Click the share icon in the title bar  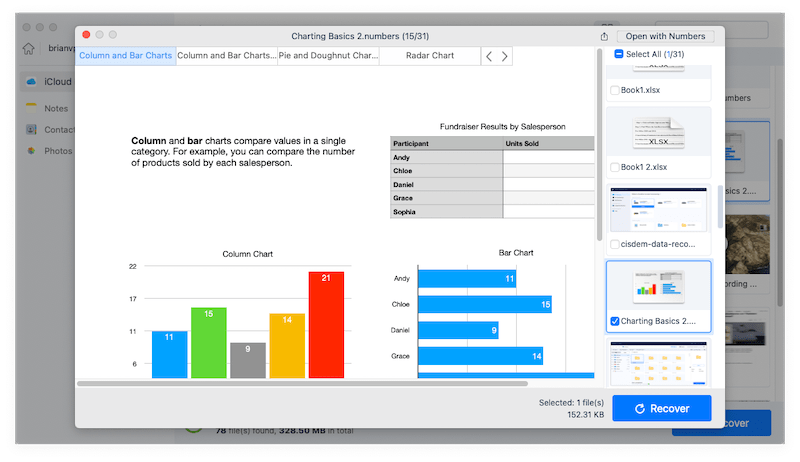(x=604, y=37)
